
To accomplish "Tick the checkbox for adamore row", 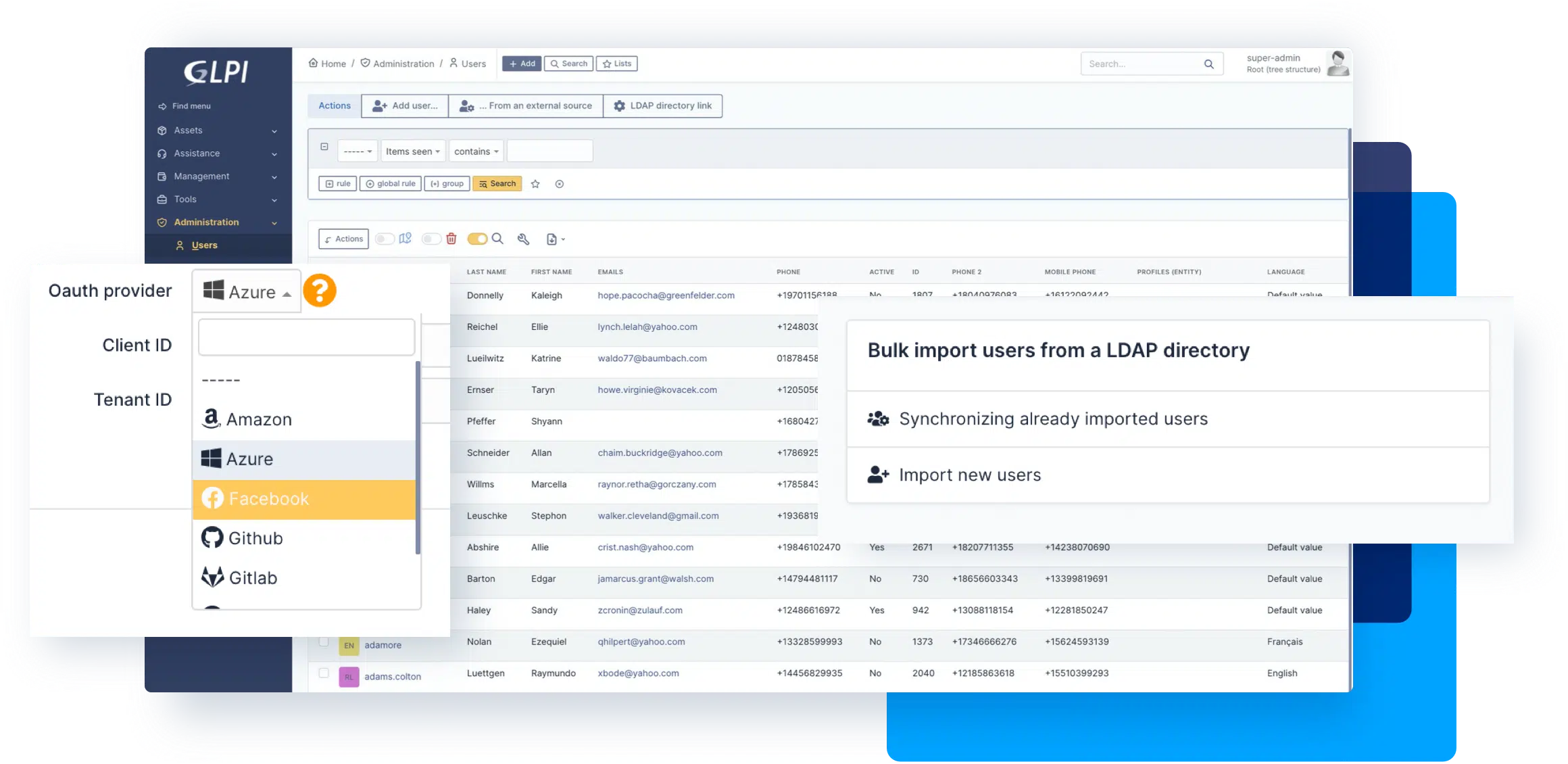I will click(324, 642).
